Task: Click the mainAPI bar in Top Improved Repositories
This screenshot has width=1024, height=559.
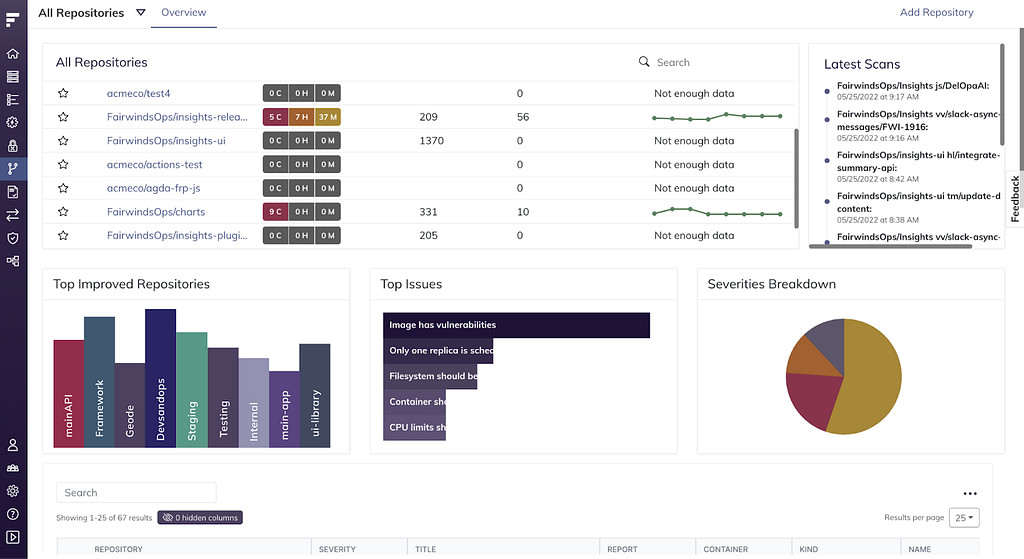Action: click(x=69, y=393)
